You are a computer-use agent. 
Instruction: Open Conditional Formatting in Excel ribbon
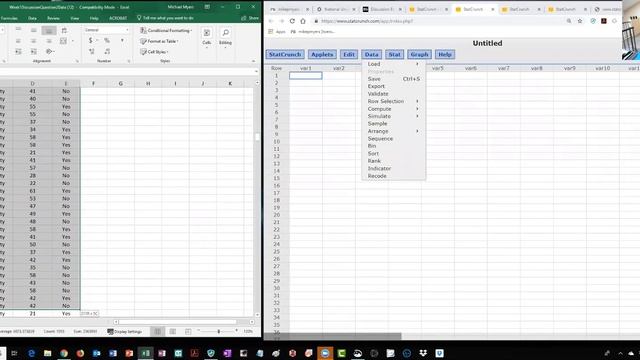(x=166, y=31)
